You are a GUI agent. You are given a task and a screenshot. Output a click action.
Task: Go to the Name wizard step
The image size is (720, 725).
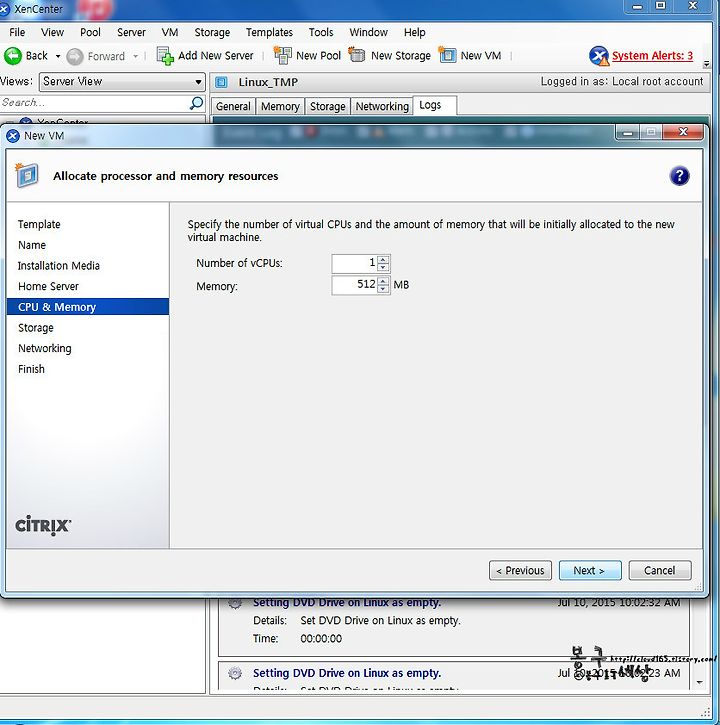click(x=32, y=245)
